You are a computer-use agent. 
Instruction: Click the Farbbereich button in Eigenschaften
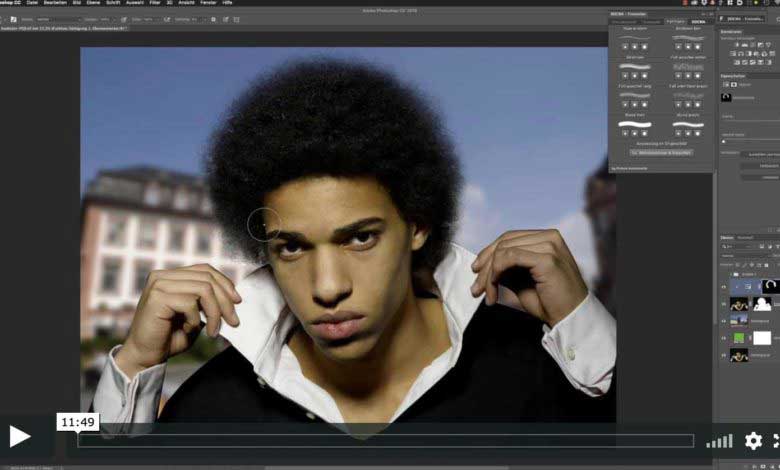pos(760,166)
